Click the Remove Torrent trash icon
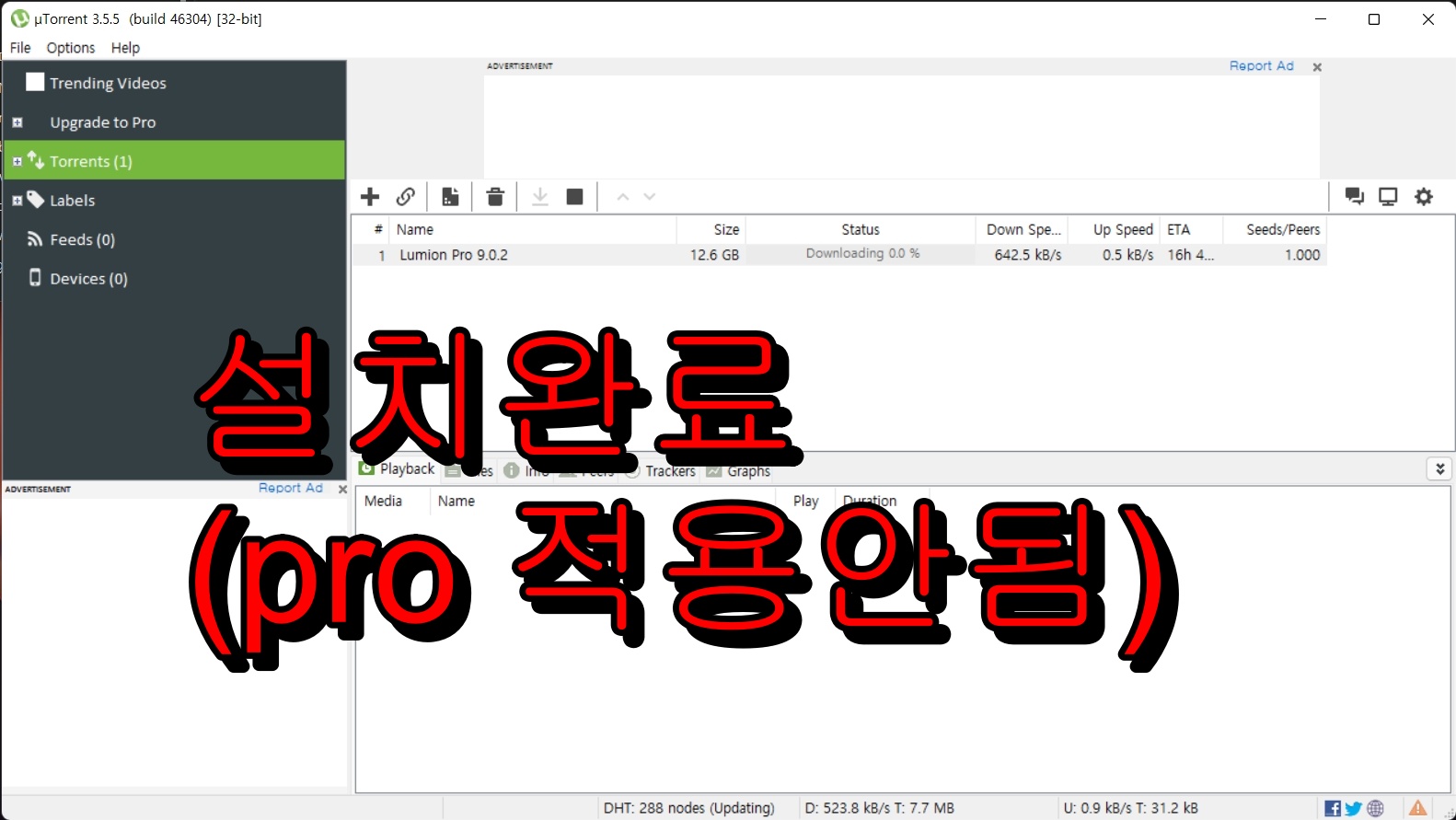This screenshot has height=820, width=1456. click(495, 197)
